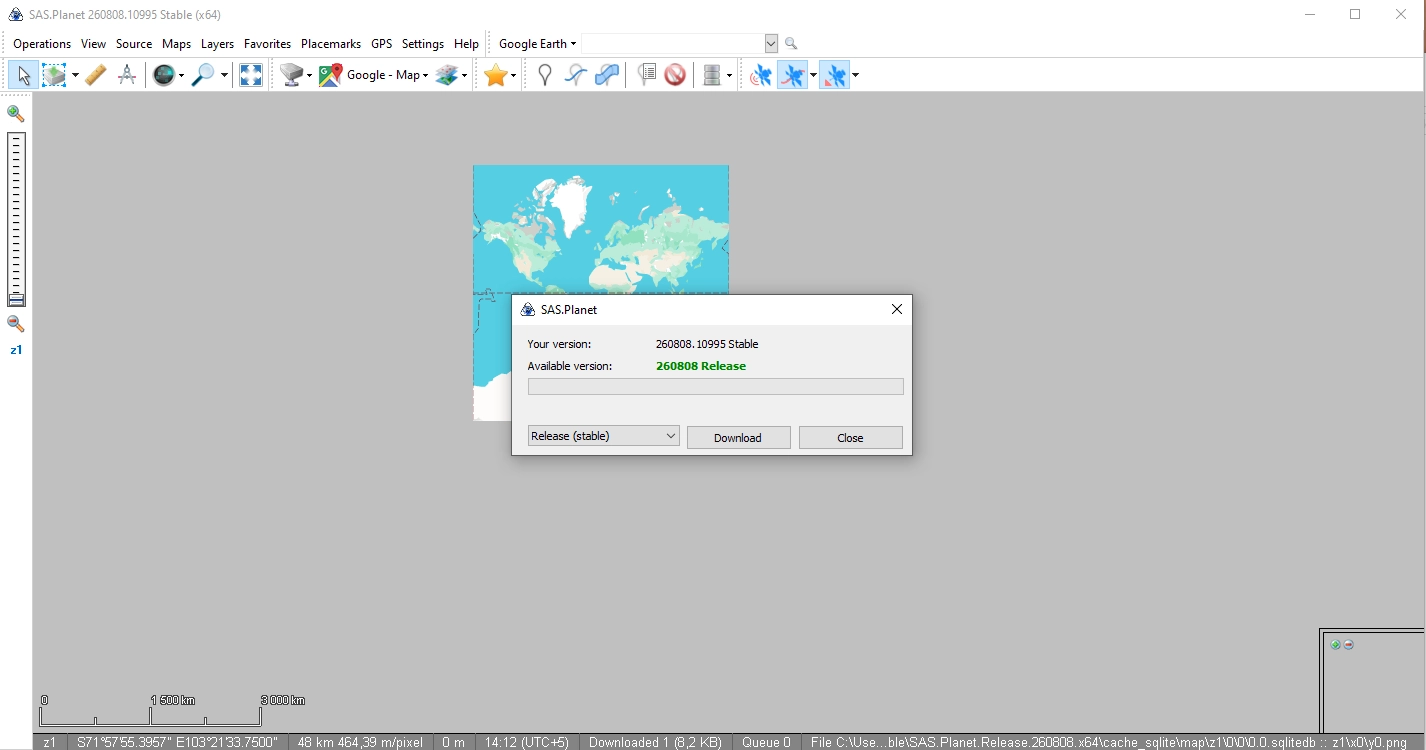The width and height of the screenshot is (1426, 750).
Task: Toggle GPS track display satellite icon
Action: 793,75
